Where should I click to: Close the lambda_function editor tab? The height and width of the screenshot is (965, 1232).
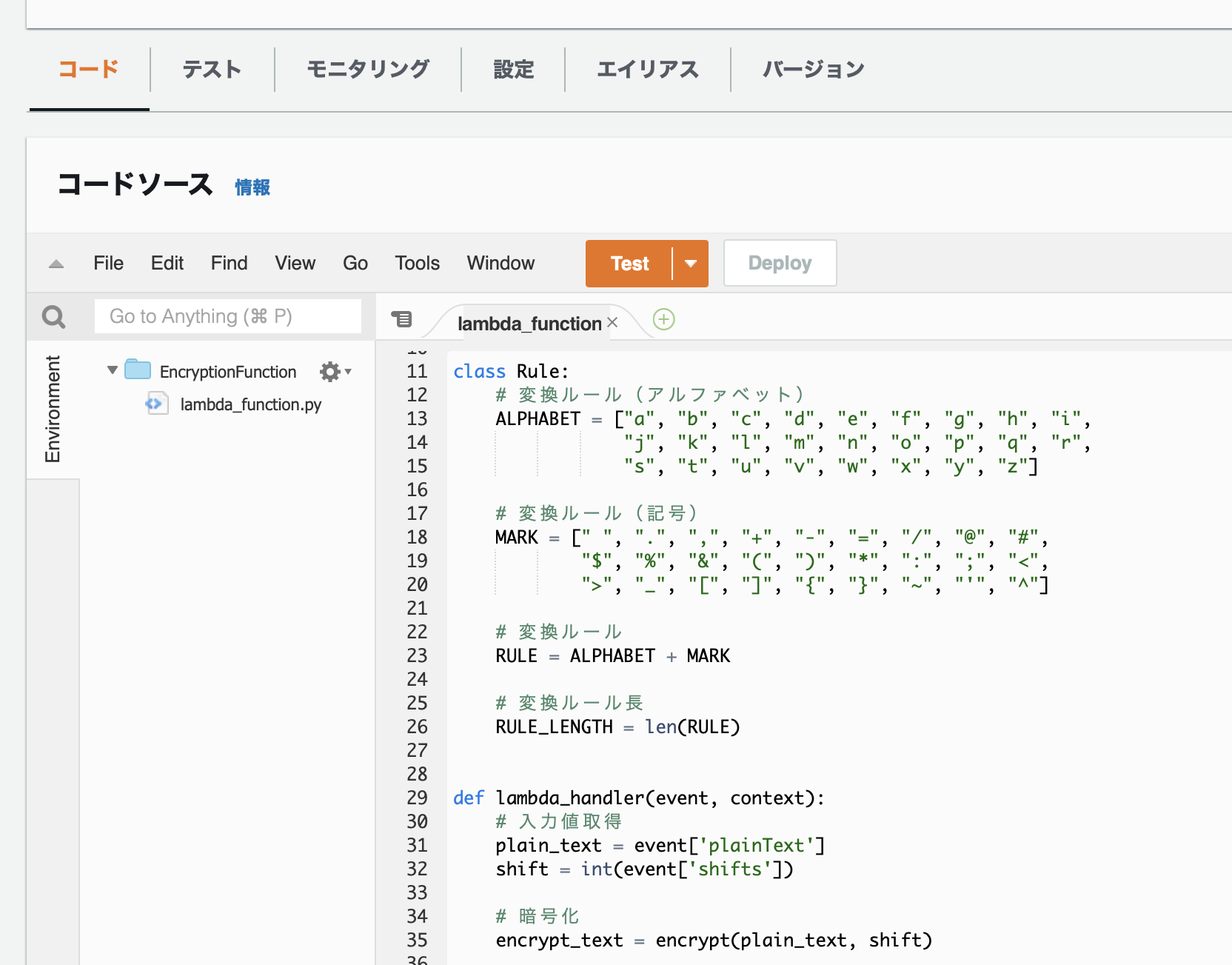[x=612, y=321]
